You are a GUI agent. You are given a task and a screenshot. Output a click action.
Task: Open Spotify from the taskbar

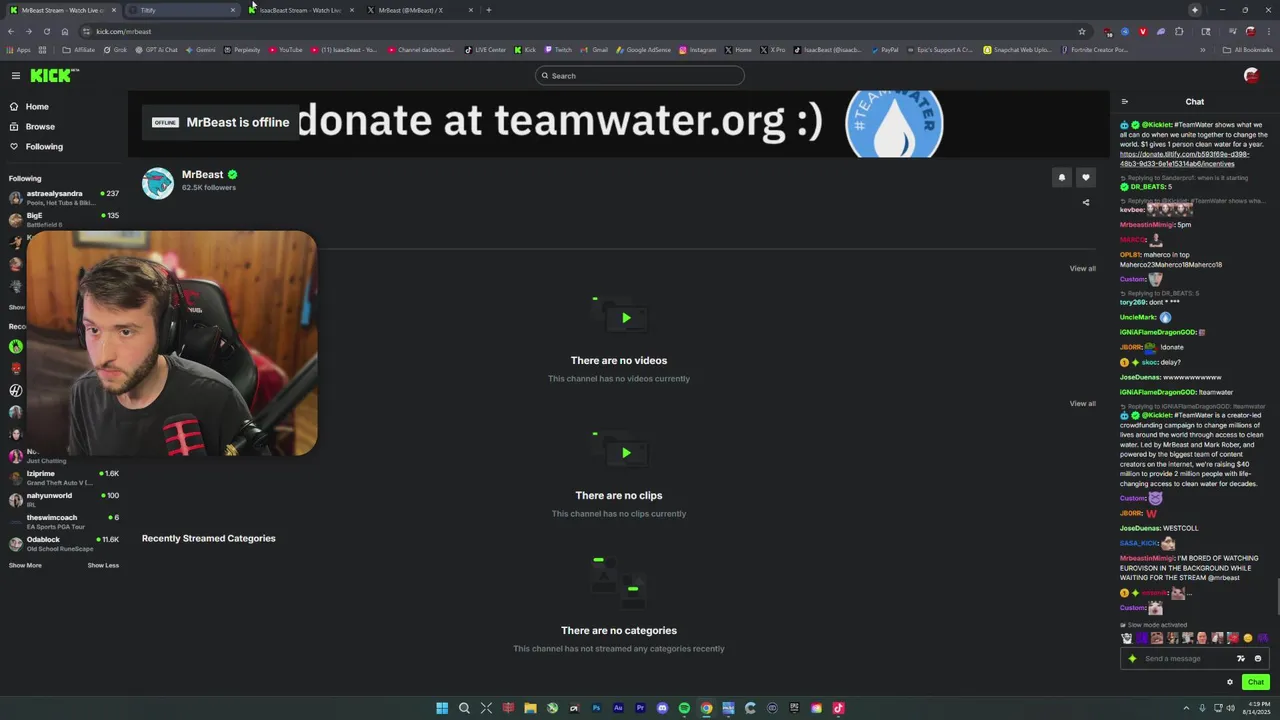(684, 708)
